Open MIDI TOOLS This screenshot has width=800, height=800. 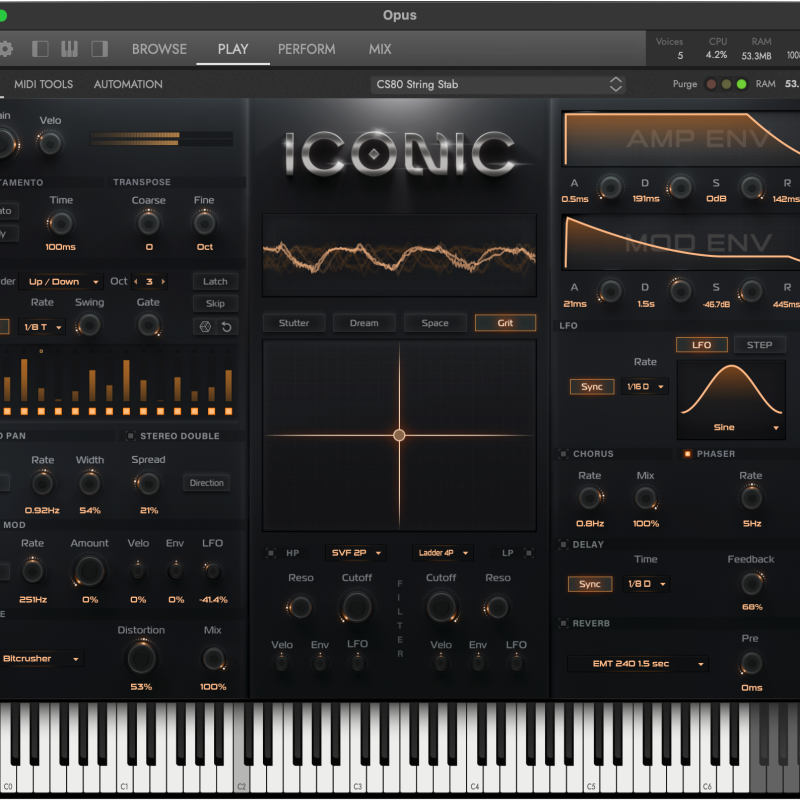tap(43, 84)
